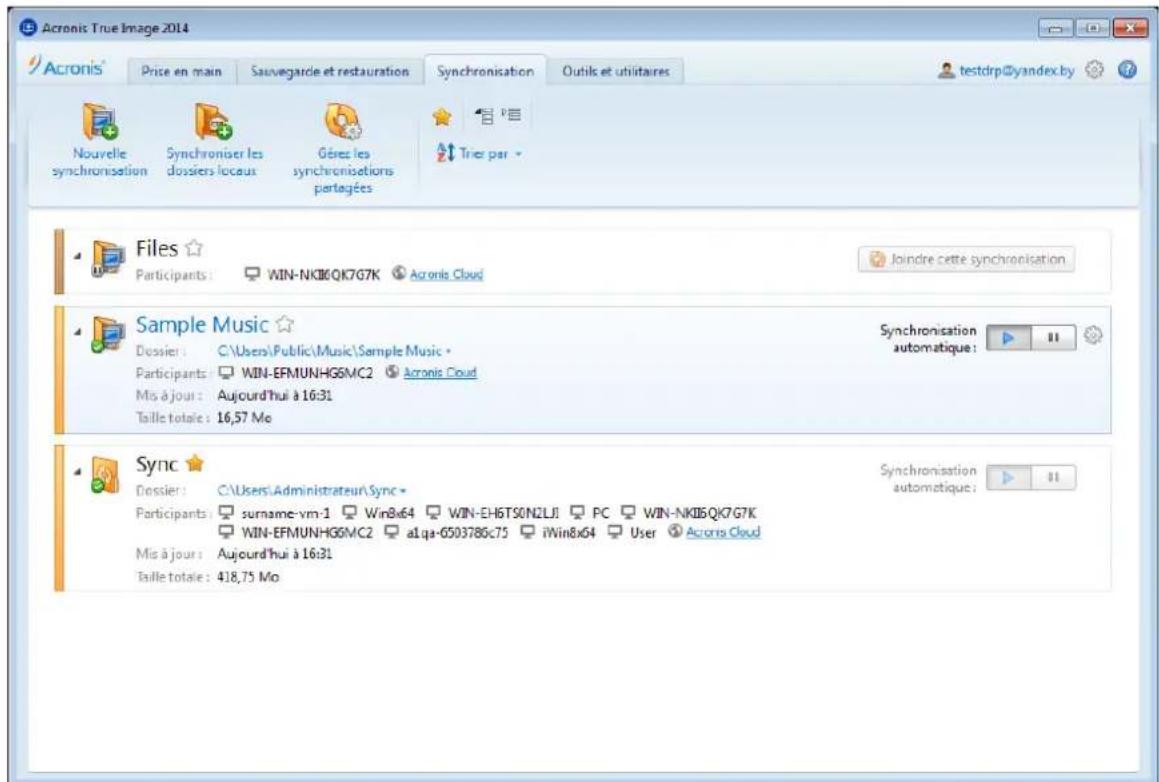Click the play button for Sync entry

(x=1008, y=477)
